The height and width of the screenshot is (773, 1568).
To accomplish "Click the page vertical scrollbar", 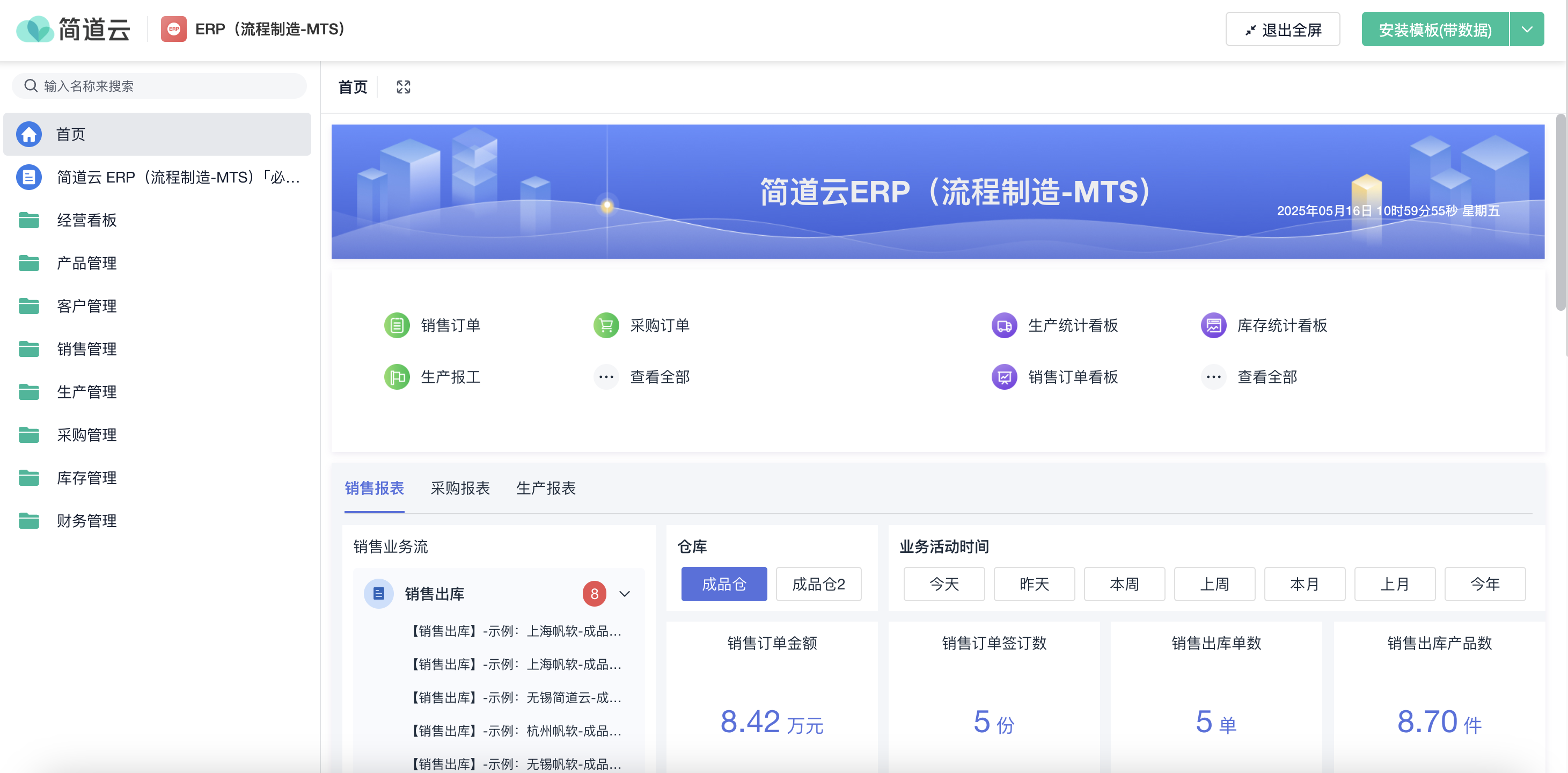I will (1560, 212).
